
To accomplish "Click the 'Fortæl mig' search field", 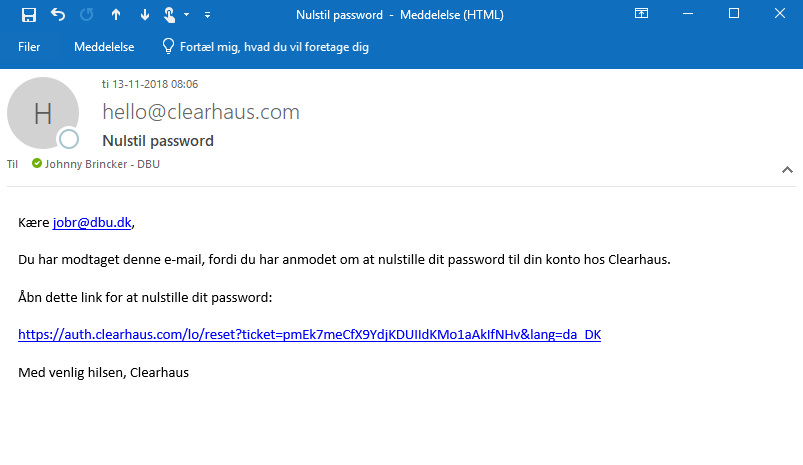I will point(274,47).
